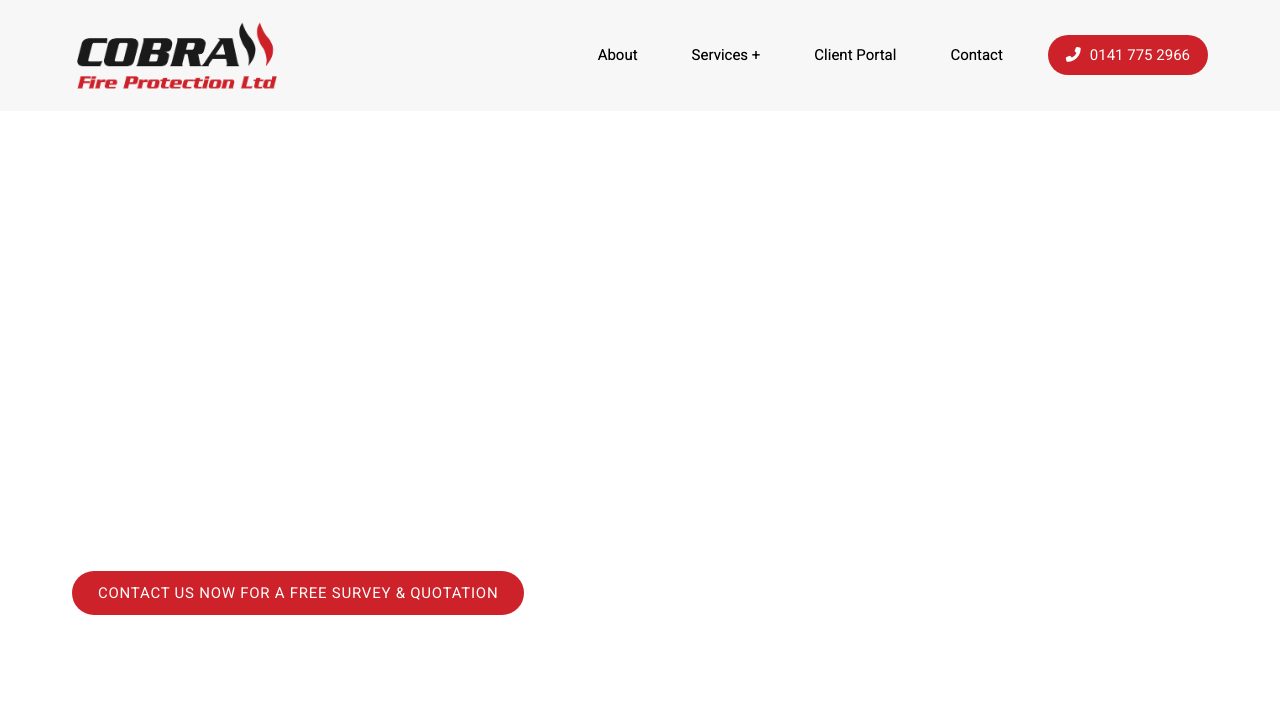Call the 0141 775 2966 phone button

1128,55
